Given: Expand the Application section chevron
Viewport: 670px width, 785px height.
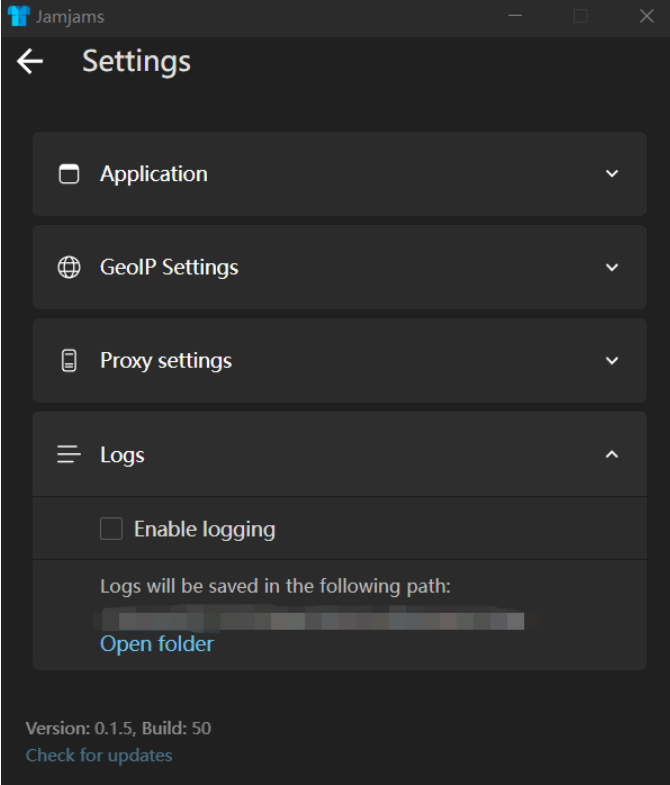Looking at the screenshot, I should pos(612,174).
